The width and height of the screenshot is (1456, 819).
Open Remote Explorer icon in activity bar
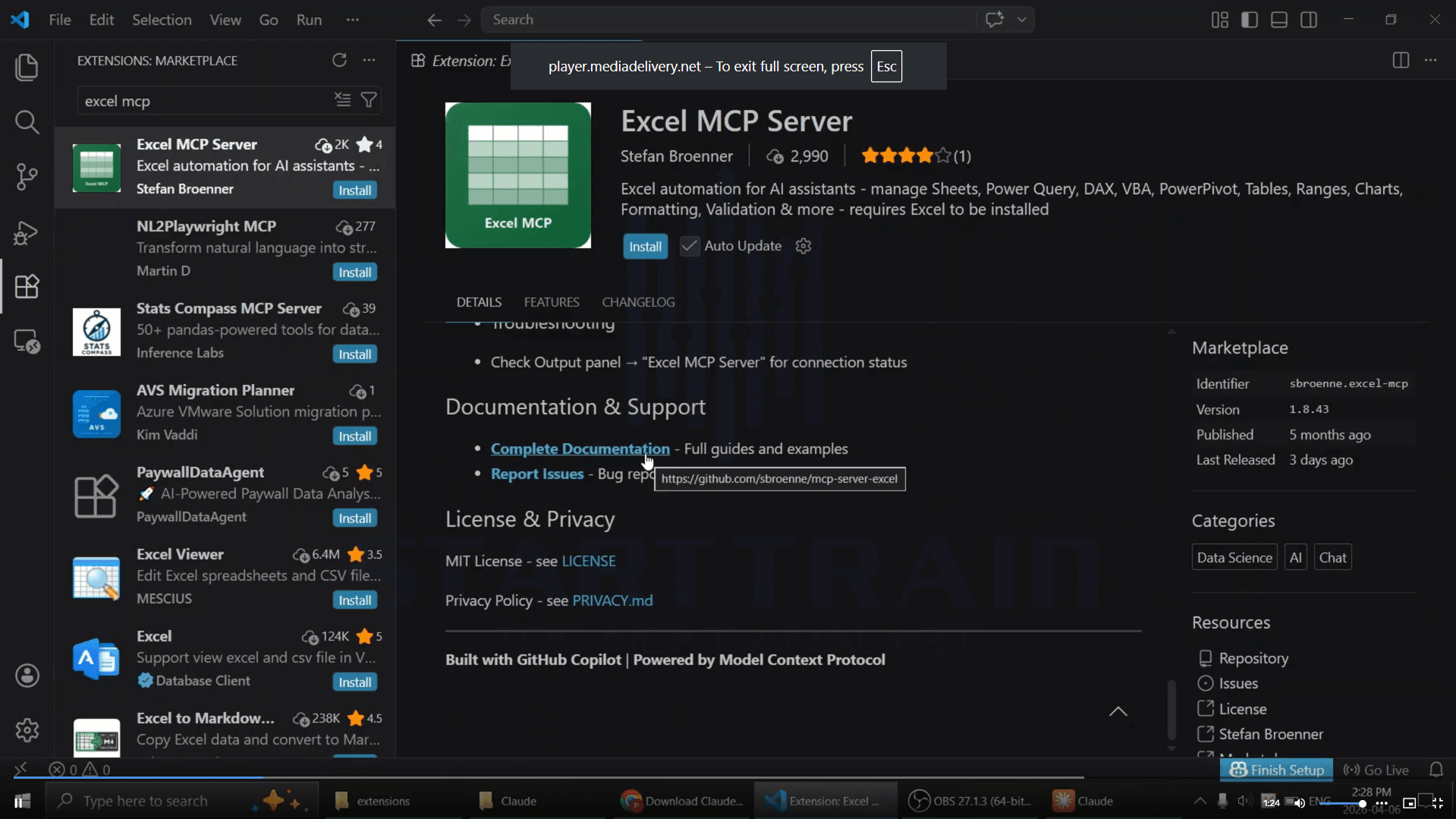pyautogui.click(x=27, y=342)
